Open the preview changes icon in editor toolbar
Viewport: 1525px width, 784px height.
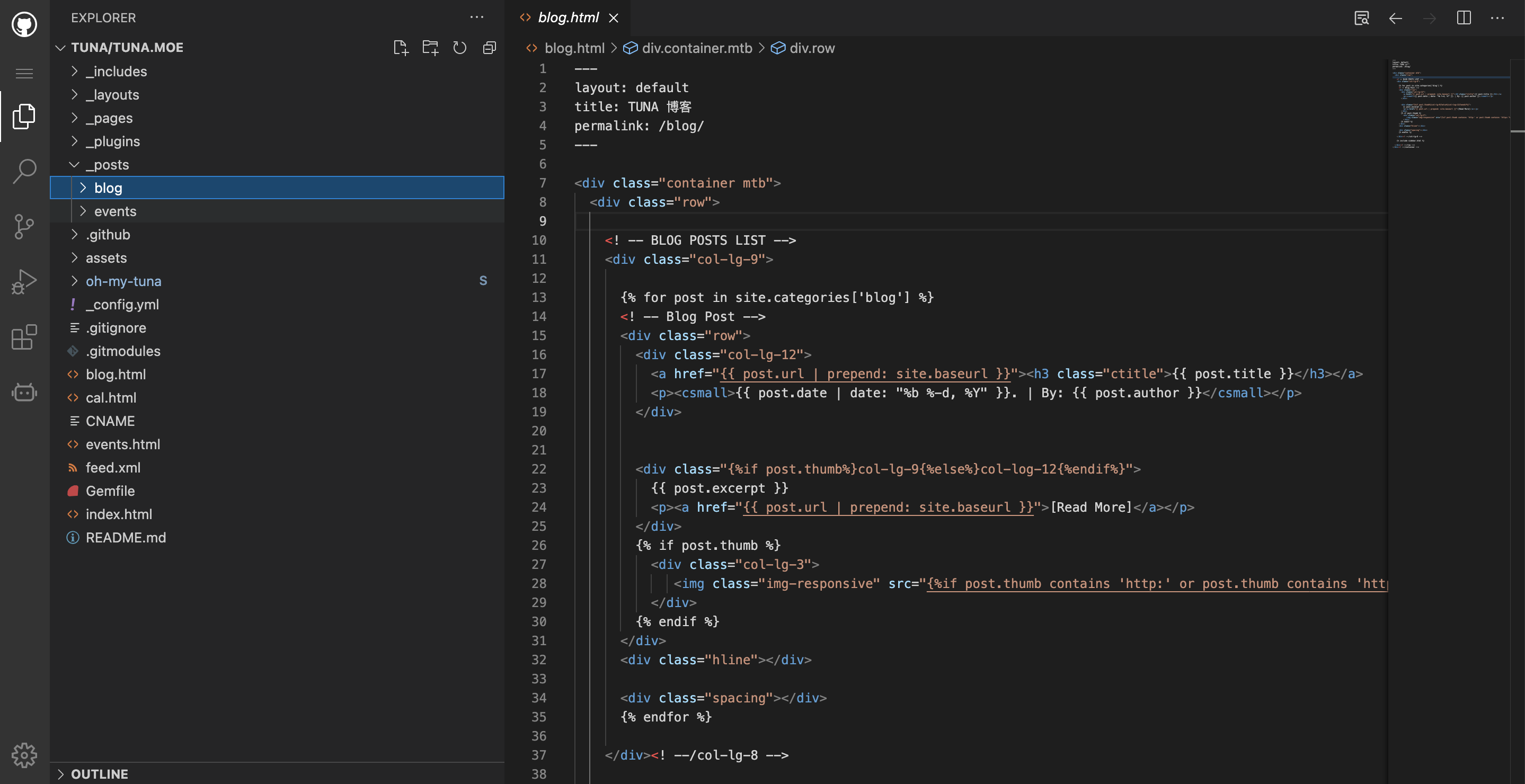1362,18
